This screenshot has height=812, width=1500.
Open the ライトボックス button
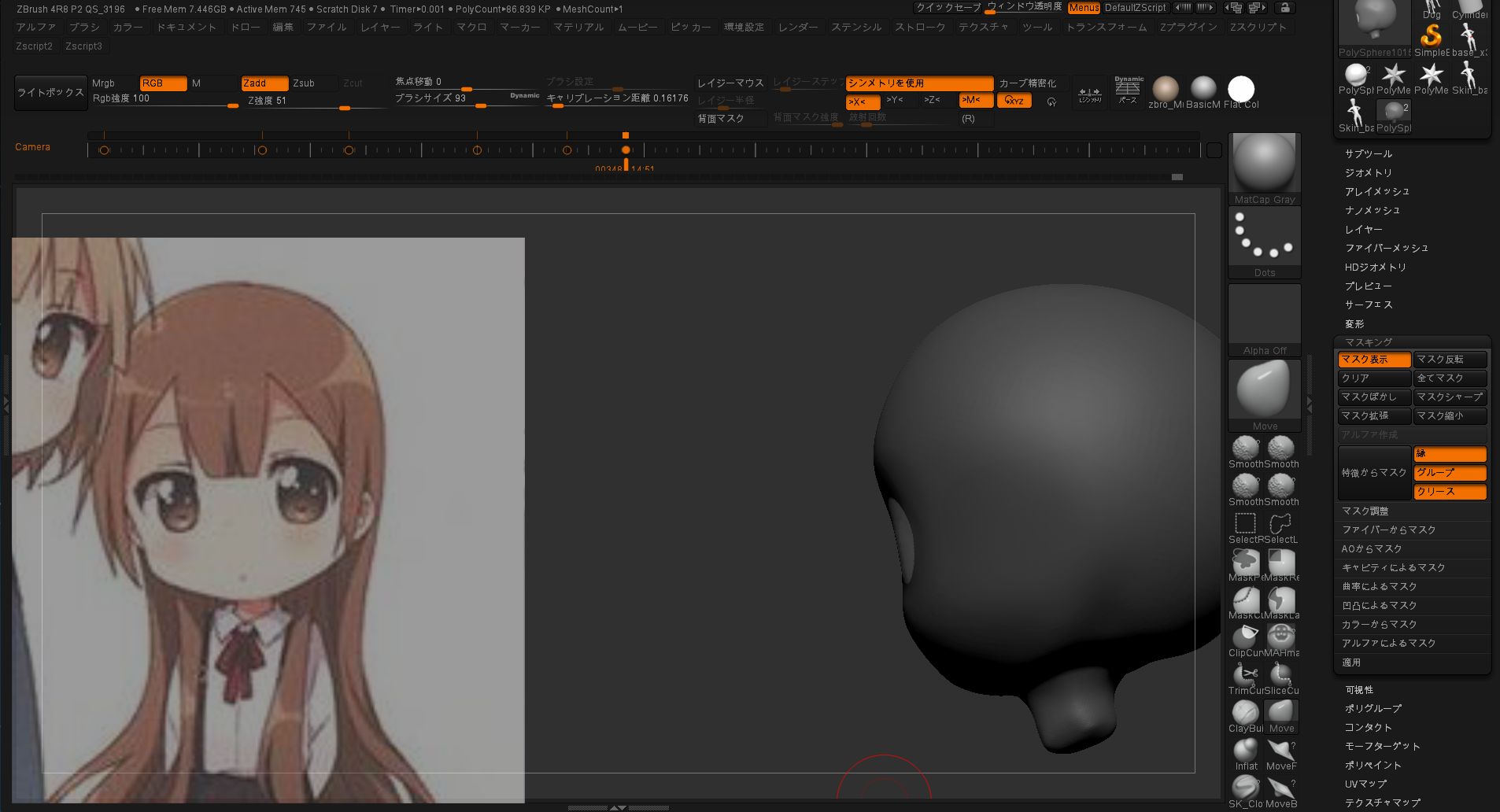[x=50, y=93]
